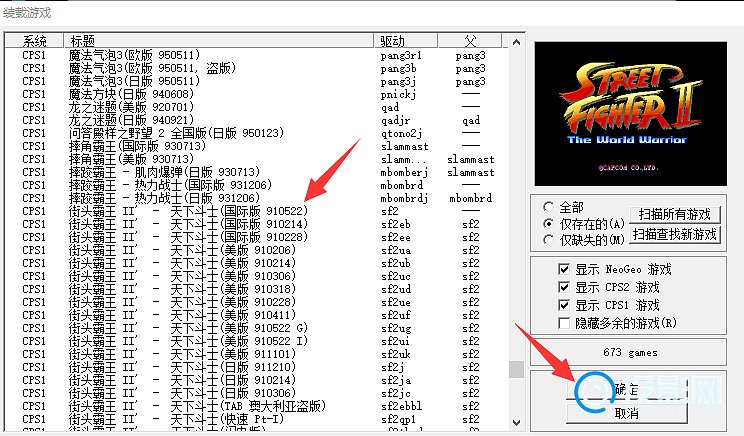Screen dimensions: 744x436
Task: Select 街头霸王 II' 天下斗士(美版 910206) row
Action: coord(256,250)
